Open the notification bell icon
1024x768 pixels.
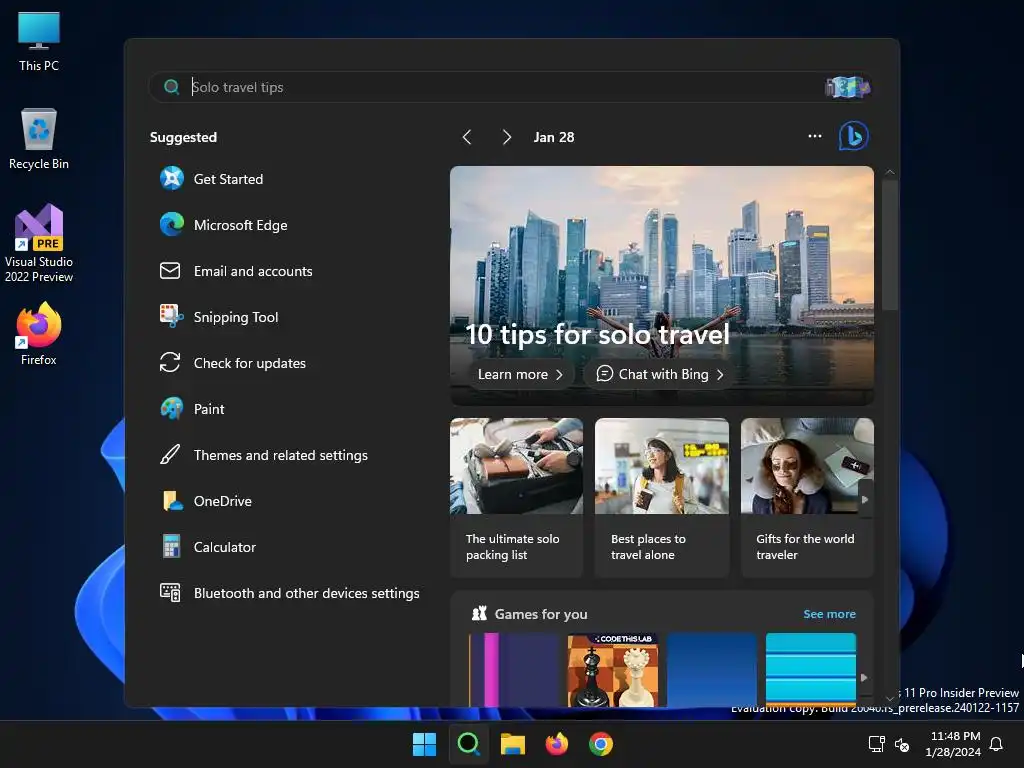tap(997, 744)
